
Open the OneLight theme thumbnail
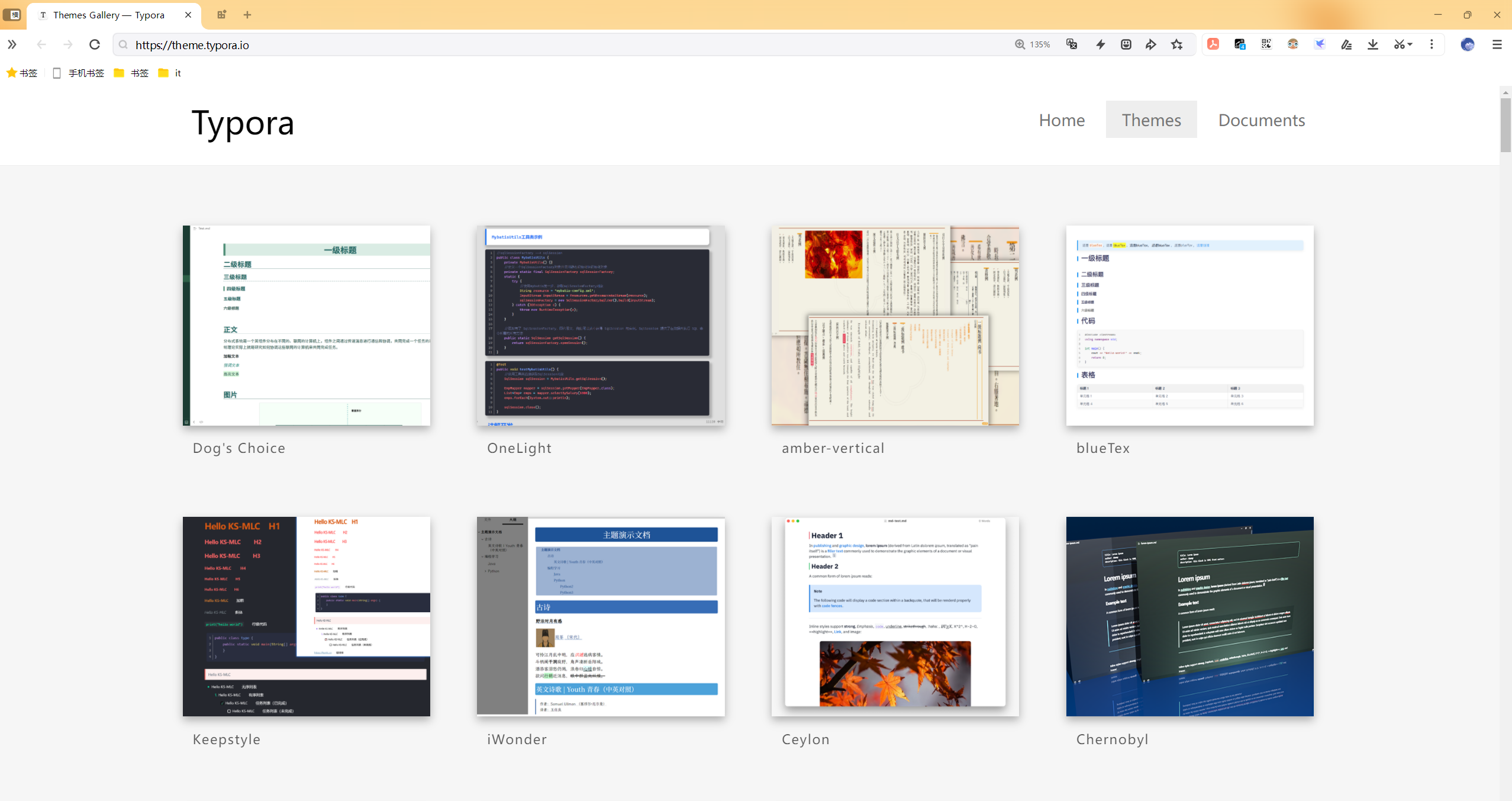pos(601,325)
